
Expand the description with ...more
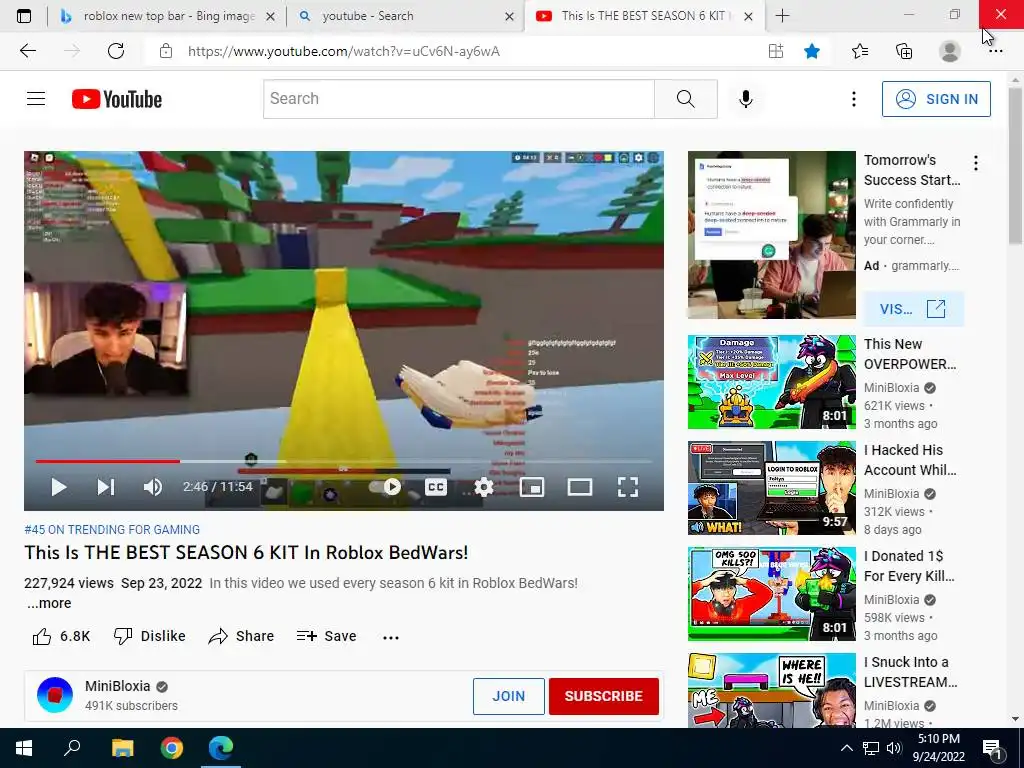pyautogui.click(x=49, y=603)
